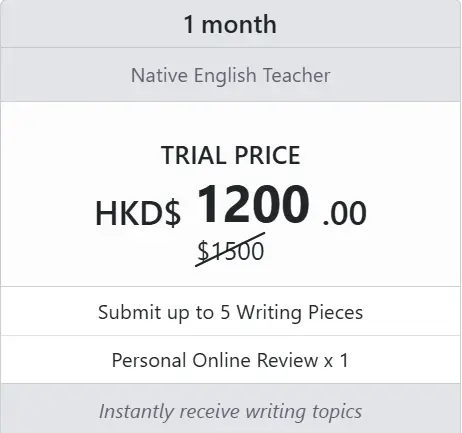Viewport: 462px width, 433px height.
Task: Click the words "writing topics" in footer
Action: coord(304,412)
